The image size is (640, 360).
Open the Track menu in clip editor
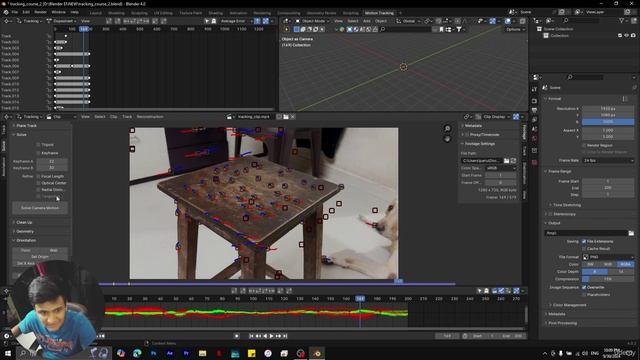pyautogui.click(x=127, y=117)
